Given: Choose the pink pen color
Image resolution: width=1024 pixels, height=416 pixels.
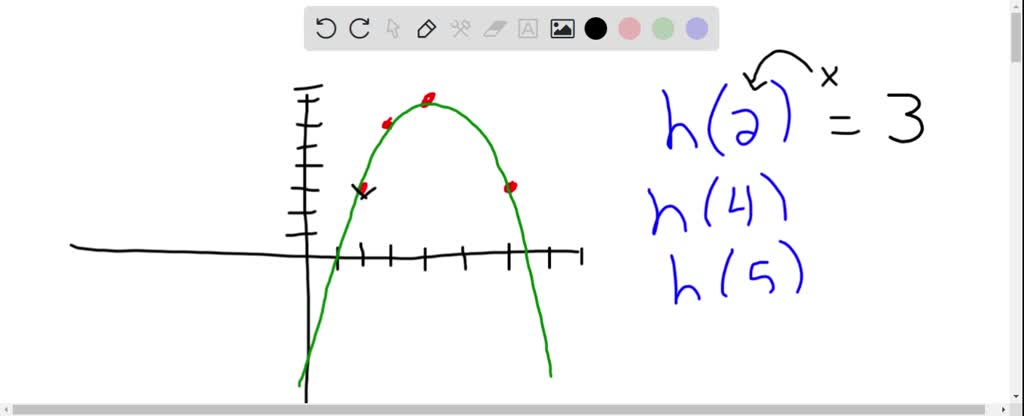Looking at the screenshot, I should pos(630,29).
